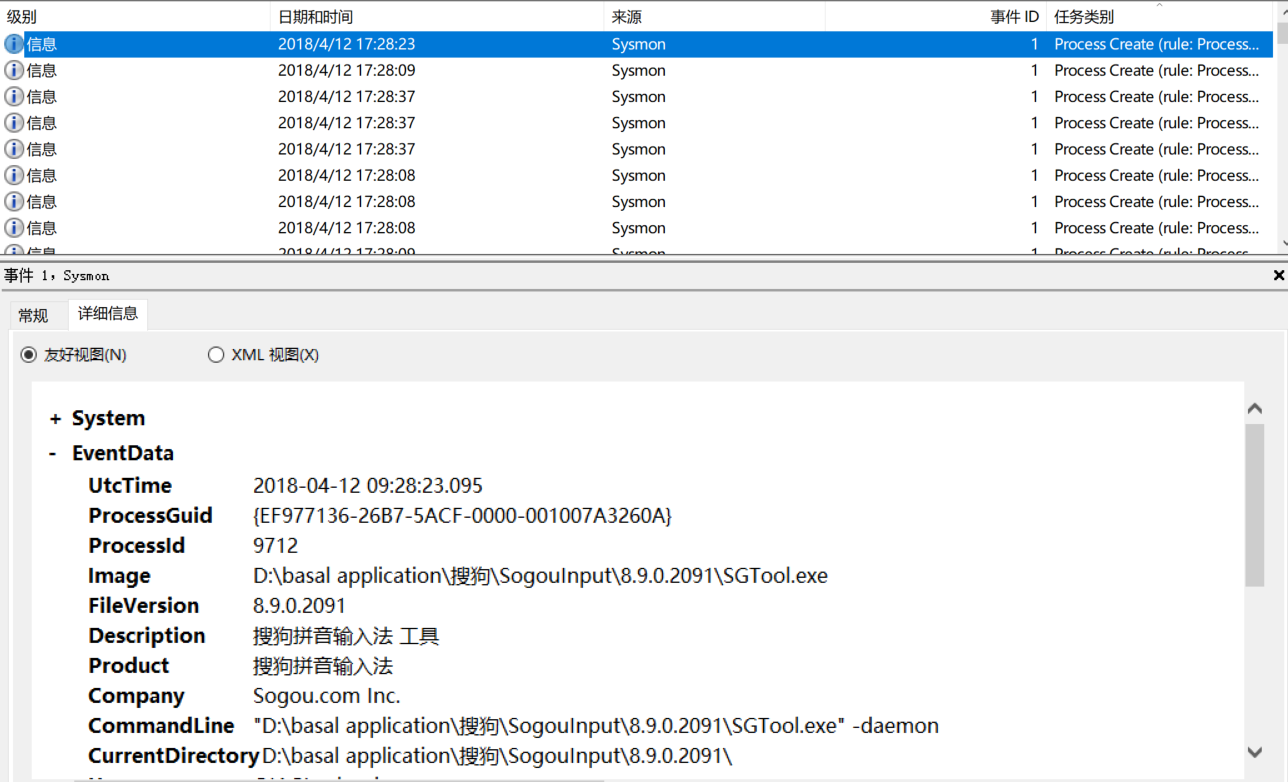Screen dimensions: 1288x782
Task: Click the Product field label
Action: (128, 666)
